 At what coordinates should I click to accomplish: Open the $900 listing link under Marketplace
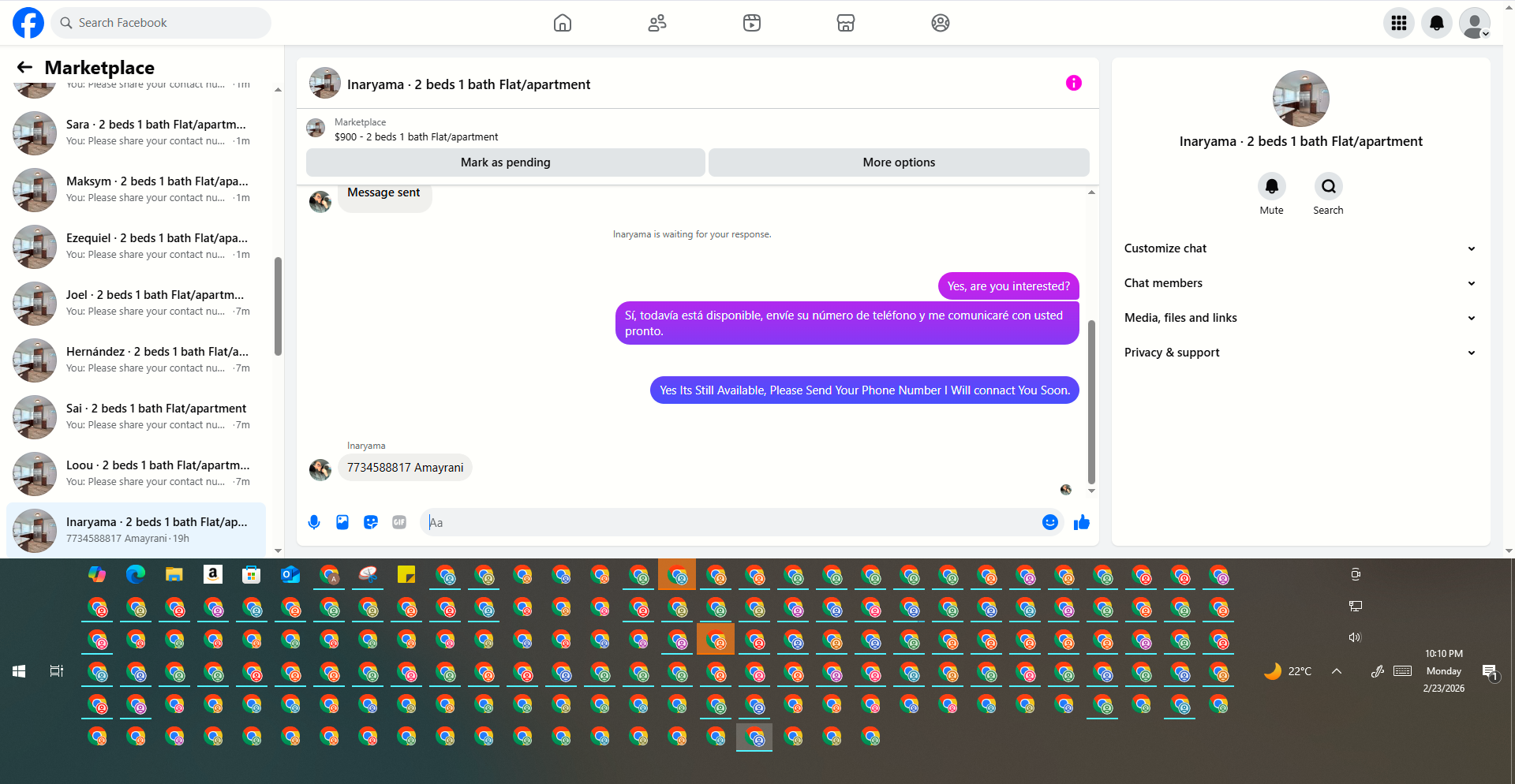[x=416, y=137]
